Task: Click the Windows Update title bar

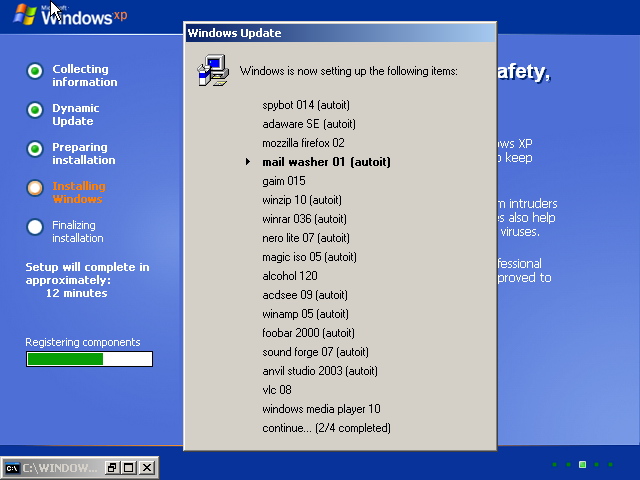Action: tap(340, 33)
